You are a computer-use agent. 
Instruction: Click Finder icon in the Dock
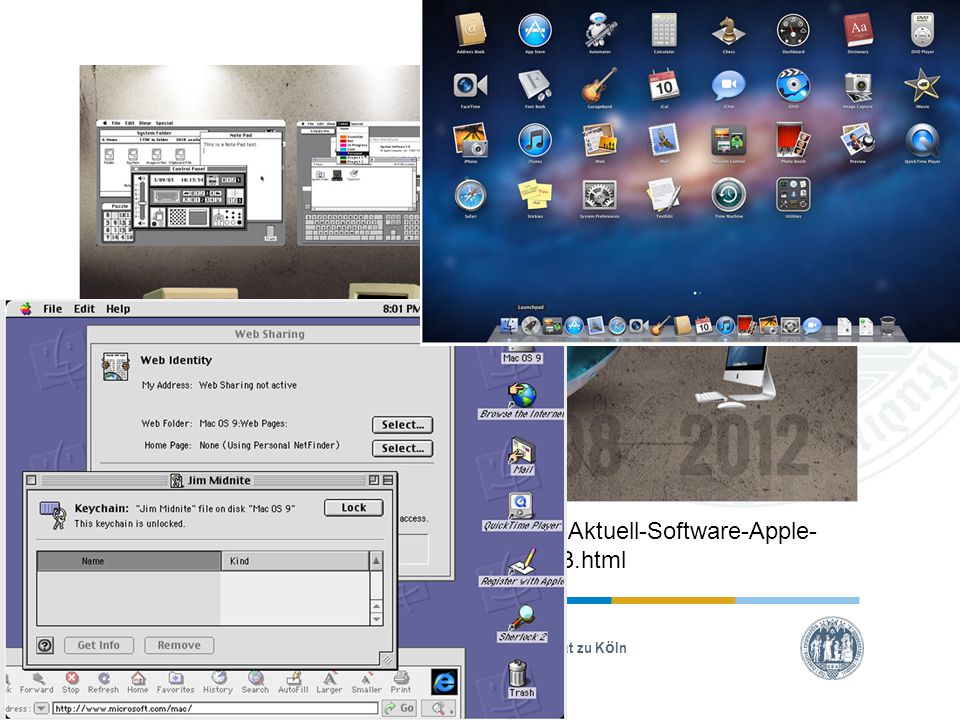509,326
